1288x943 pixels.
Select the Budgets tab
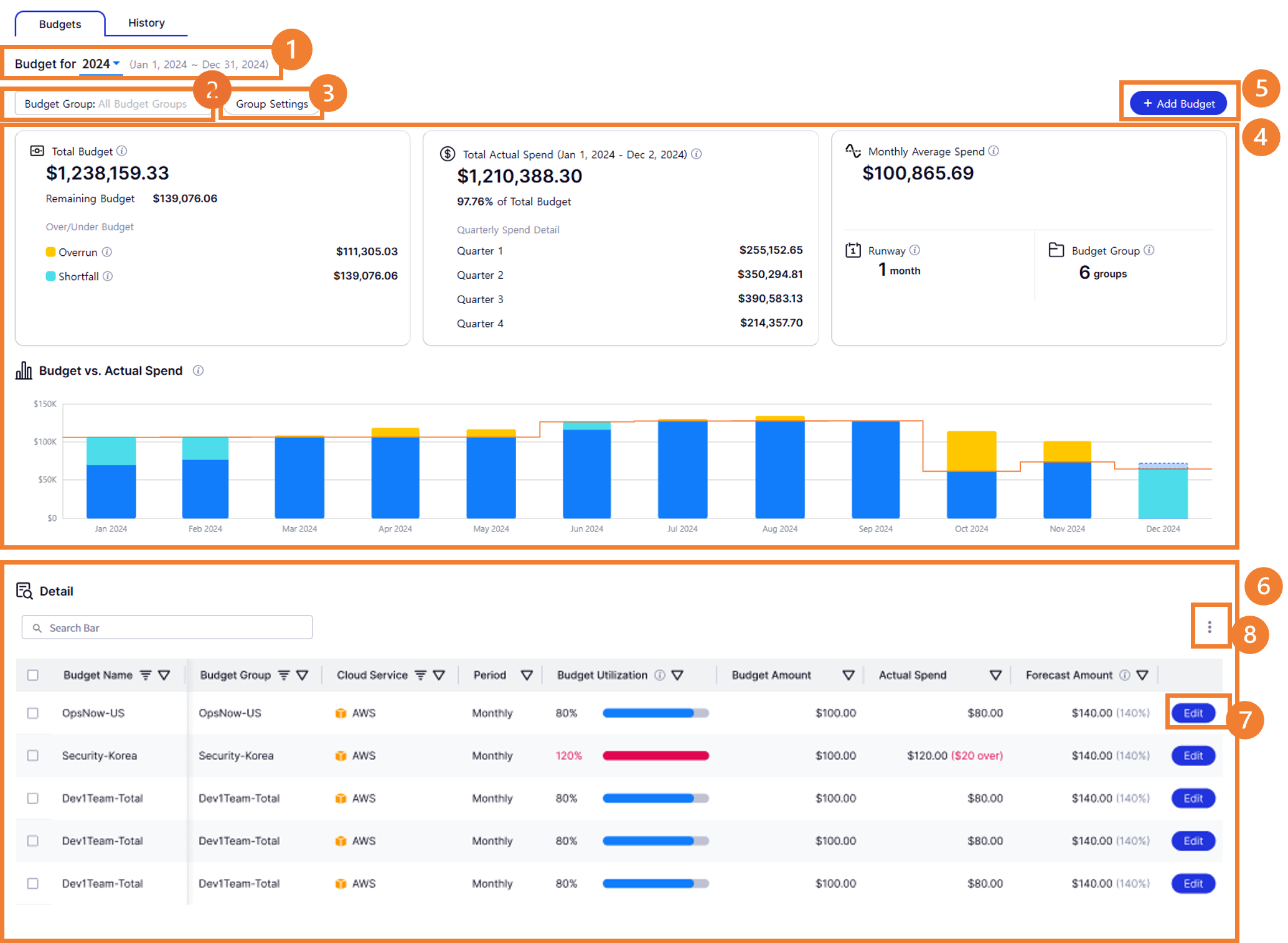pyautogui.click(x=60, y=24)
